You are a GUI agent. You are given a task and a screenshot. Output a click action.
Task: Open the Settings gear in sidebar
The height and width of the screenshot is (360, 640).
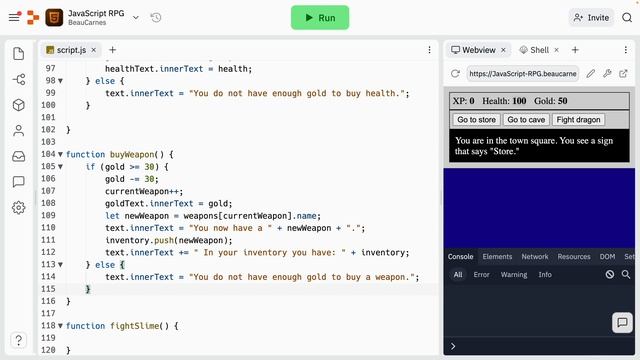pyautogui.click(x=18, y=208)
